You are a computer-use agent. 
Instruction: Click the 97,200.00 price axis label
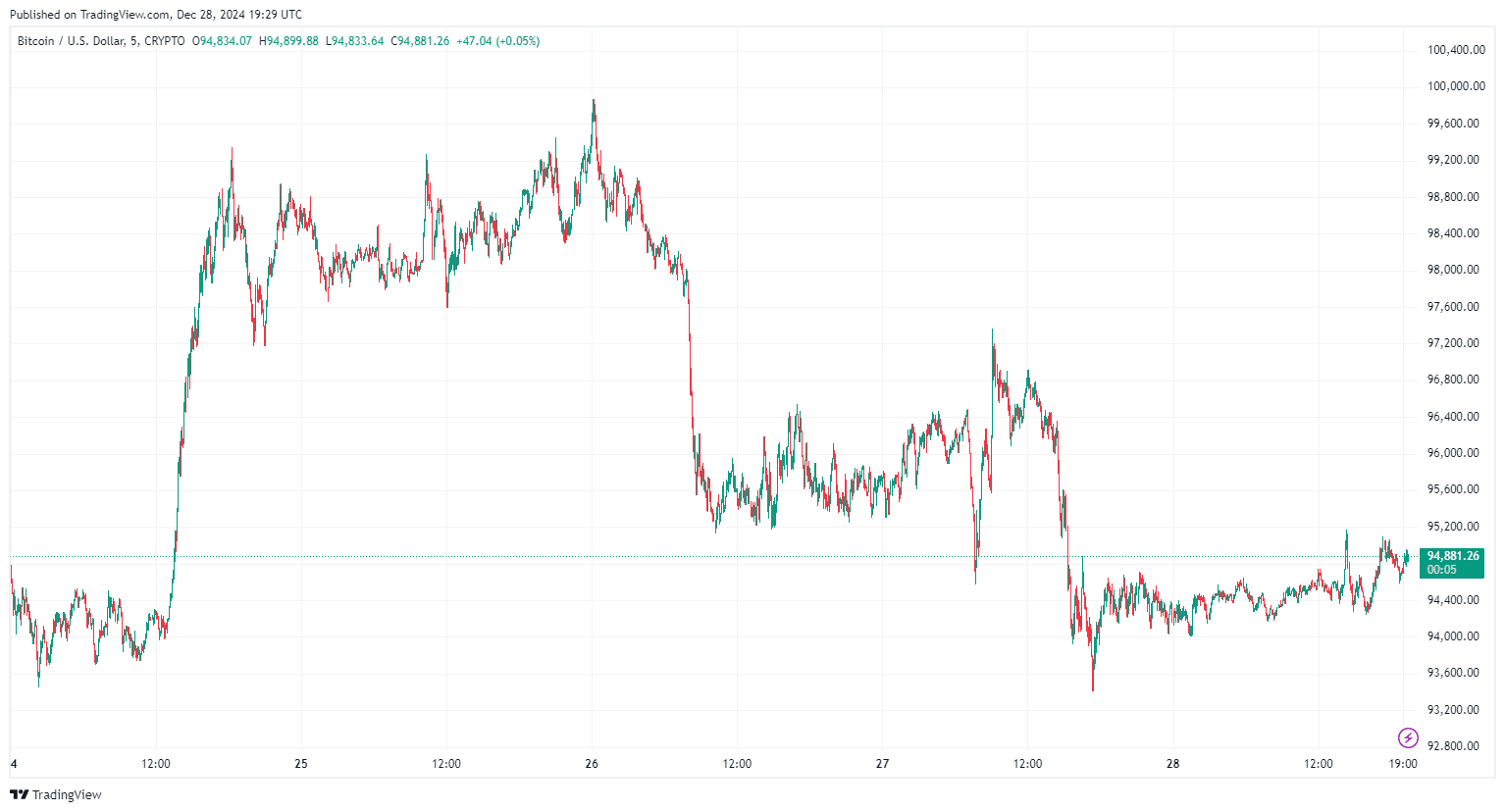coord(1453,343)
